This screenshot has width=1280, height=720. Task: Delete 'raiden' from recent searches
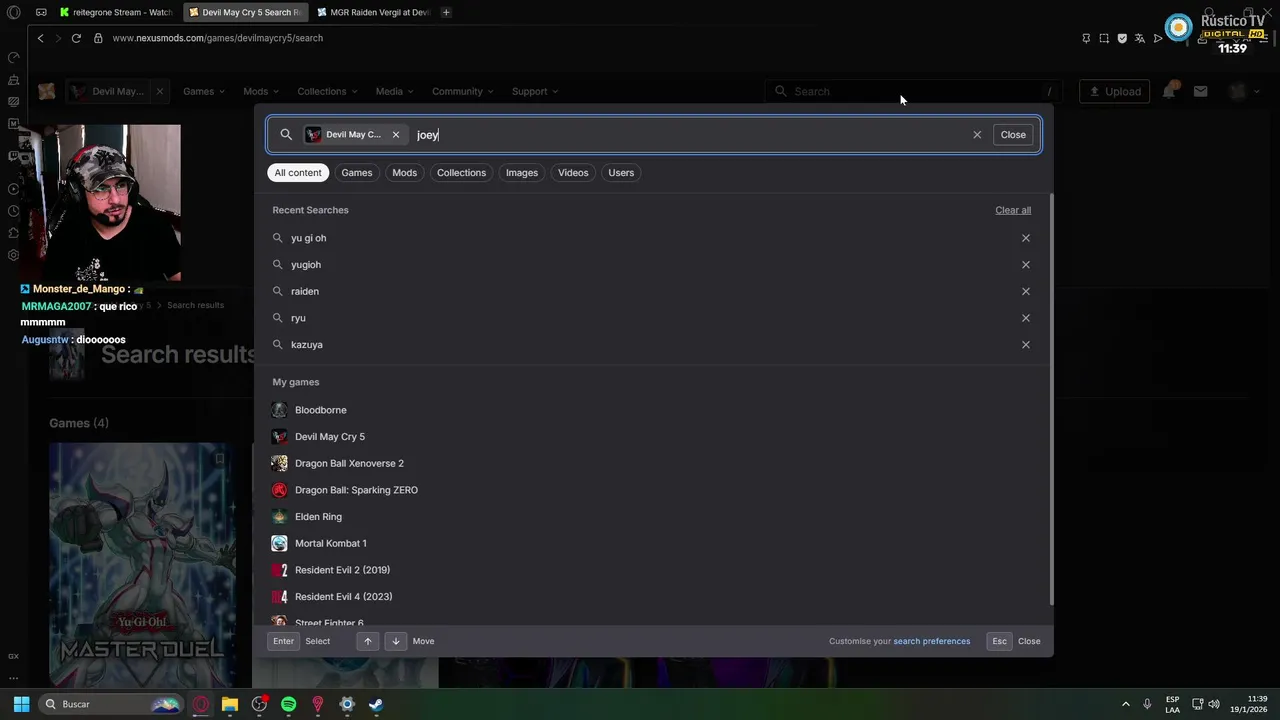[1025, 291]
